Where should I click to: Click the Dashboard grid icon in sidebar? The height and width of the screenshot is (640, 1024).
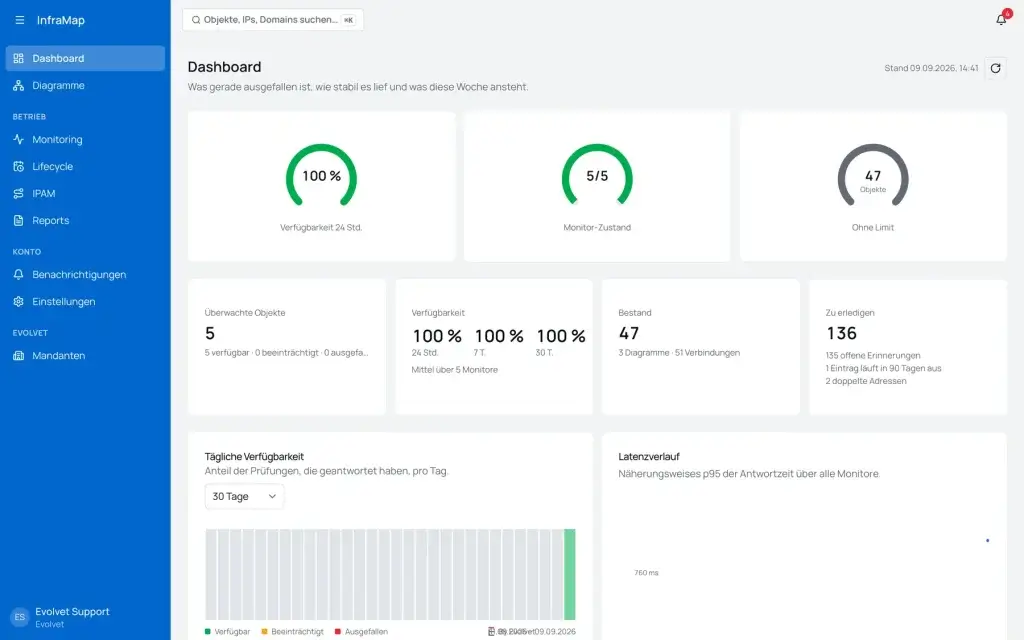point(18,58)
